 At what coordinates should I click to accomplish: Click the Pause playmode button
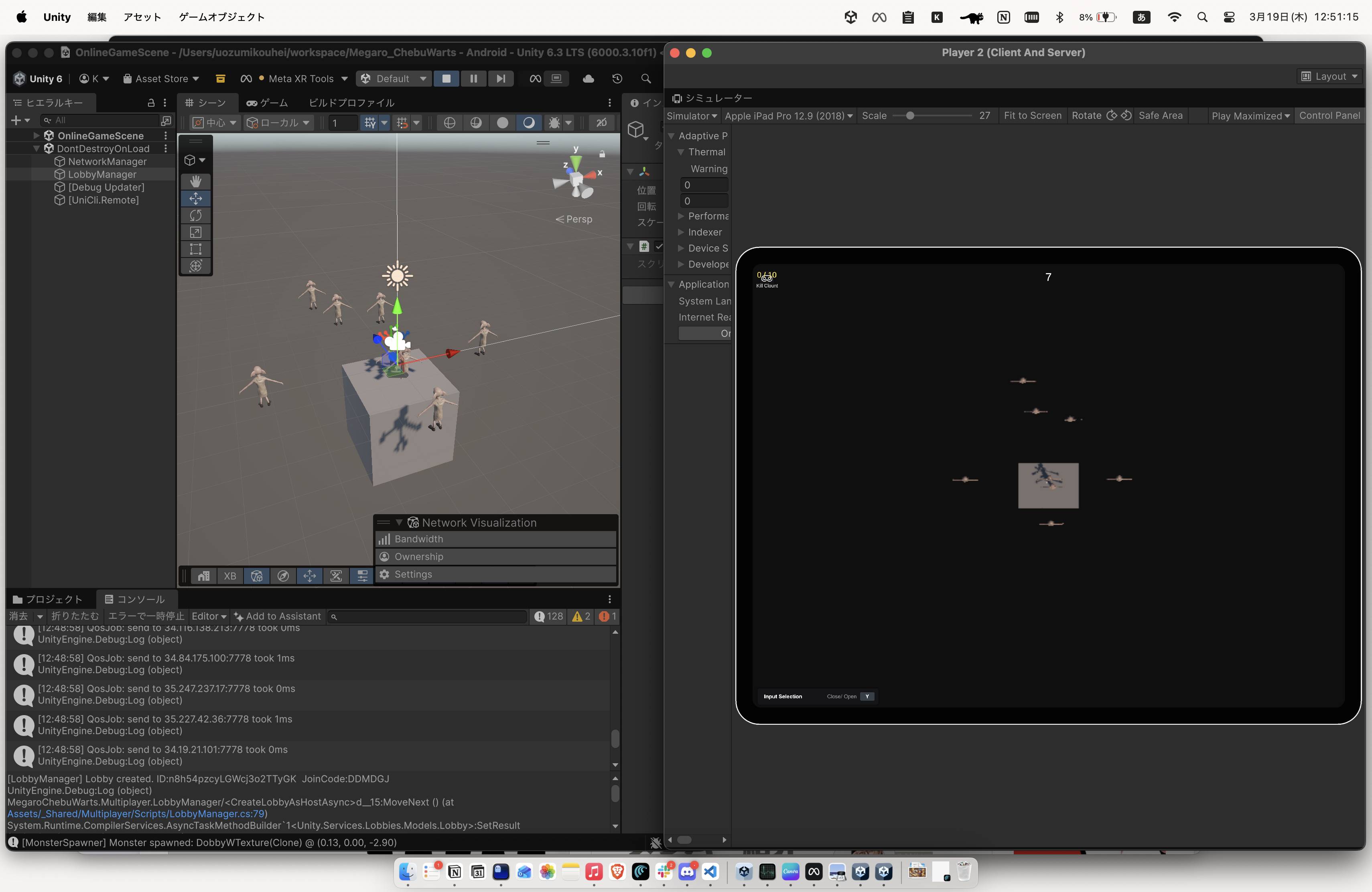click(x=473, y=78)
